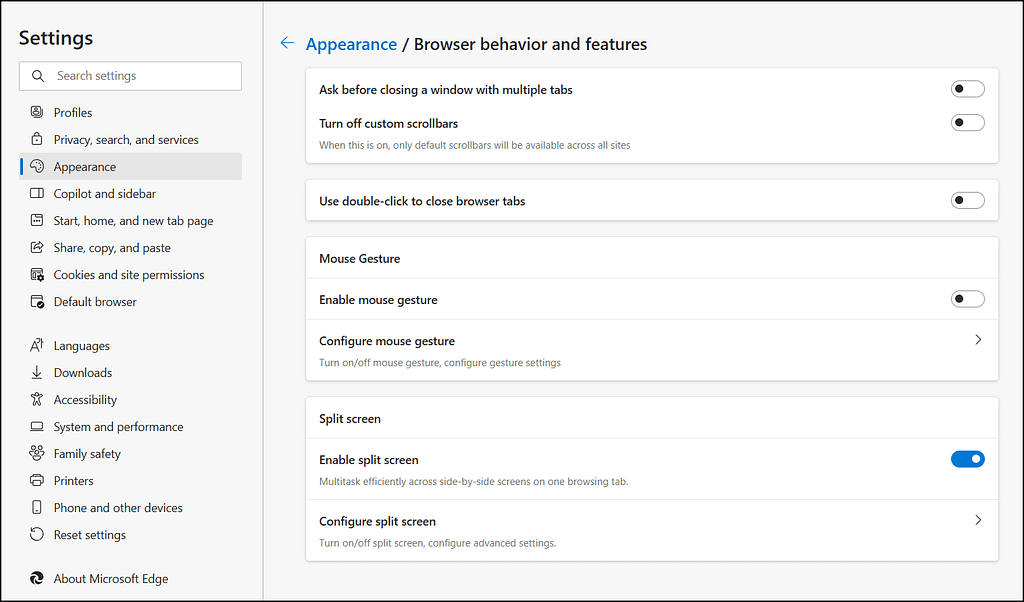Click the Microsoft Edge logo icon
Image resolution: width=1024 pixels, height=602 pixels.
click(x=37, y=579)
